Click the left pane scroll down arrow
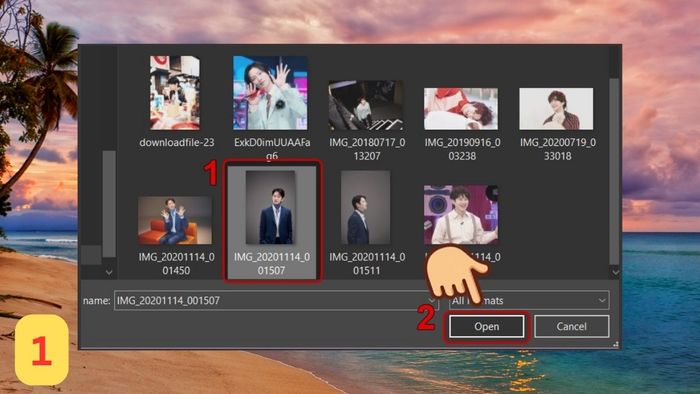Viewport: 700px width, 394px height. pyautogui.click(x=109, y=272)
